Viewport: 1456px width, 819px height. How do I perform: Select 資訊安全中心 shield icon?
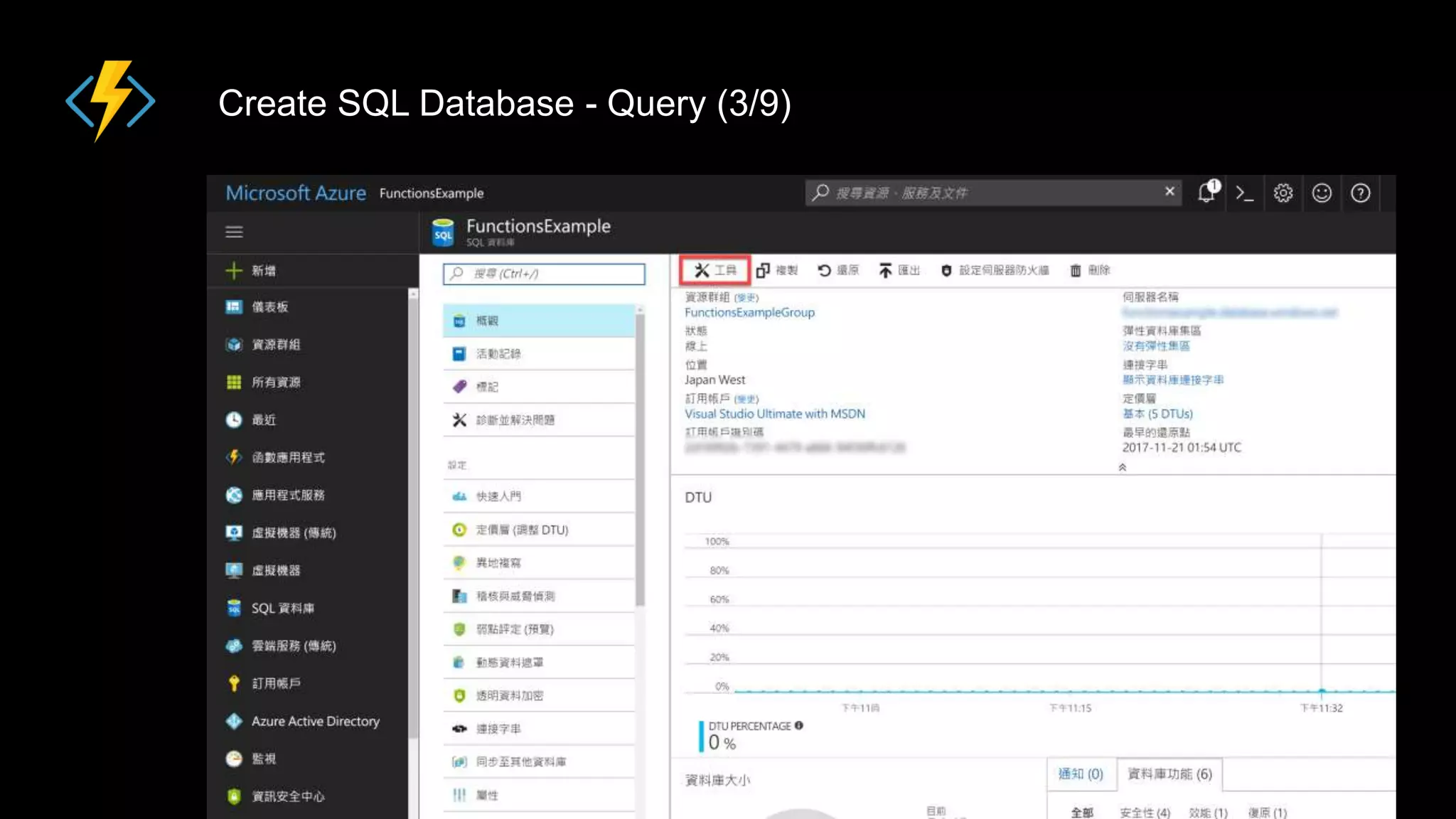point(234,796)
